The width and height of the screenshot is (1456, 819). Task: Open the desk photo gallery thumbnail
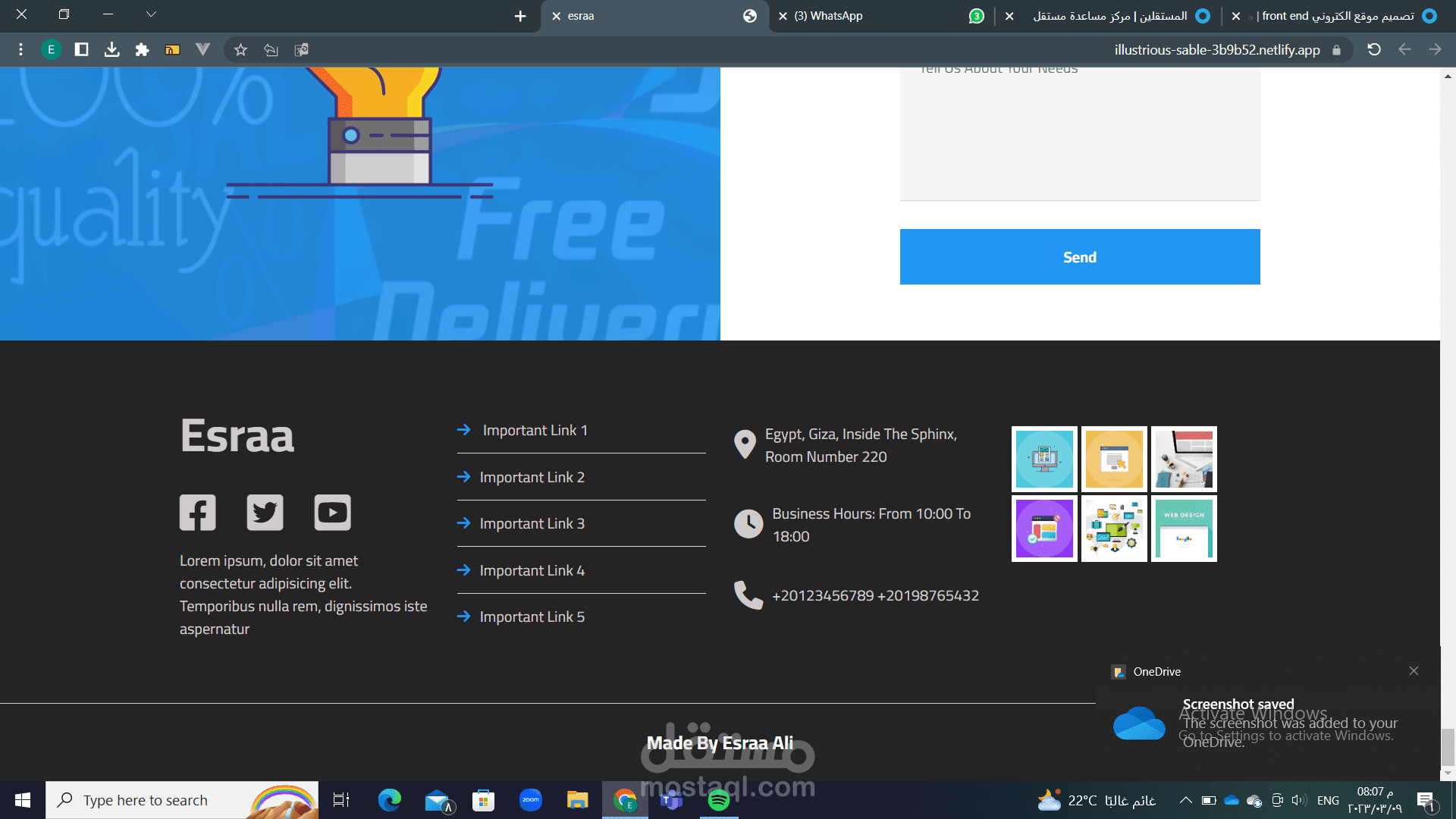1184,459
